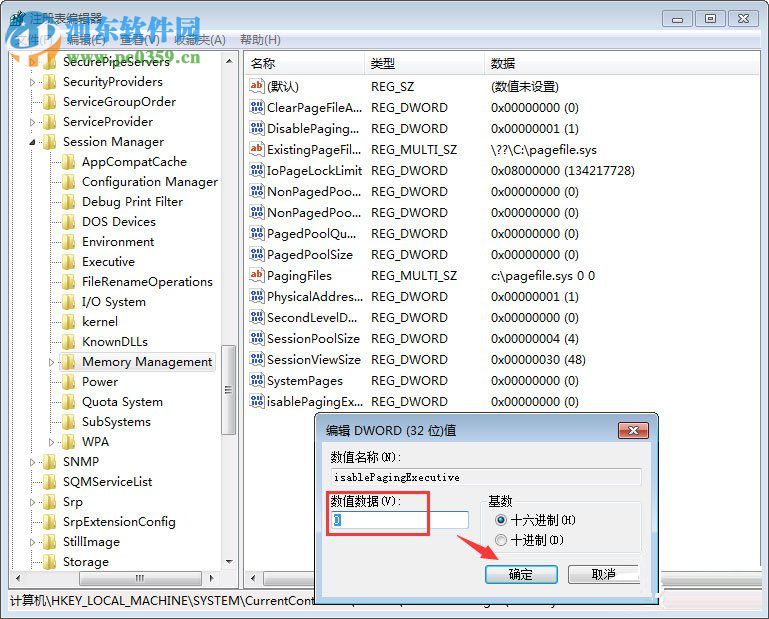Click the SessionPoolSize value icon
The image size is (769, 619).
click(x=256, y=338)
